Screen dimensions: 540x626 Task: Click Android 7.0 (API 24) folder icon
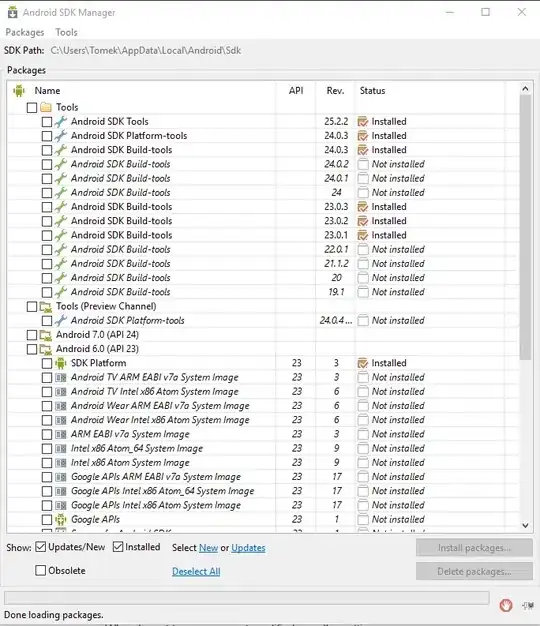[46, 335]
